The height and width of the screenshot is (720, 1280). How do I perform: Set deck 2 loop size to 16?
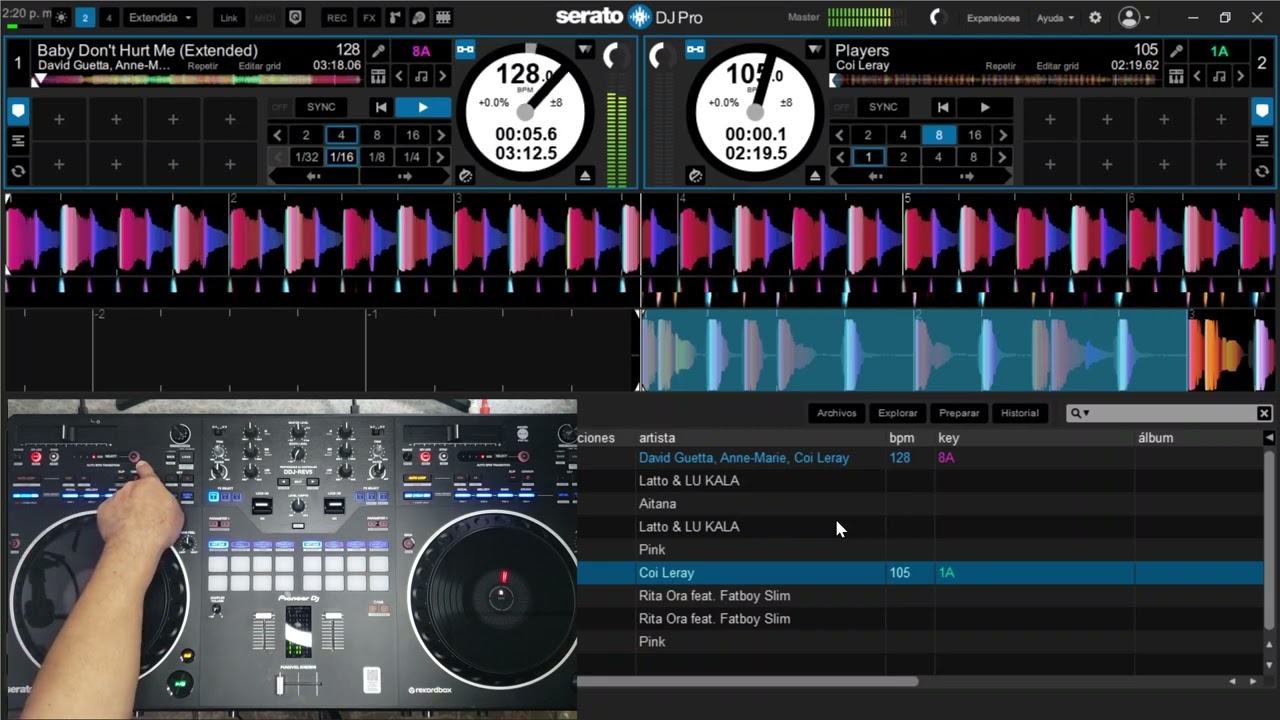click(974, 135)
